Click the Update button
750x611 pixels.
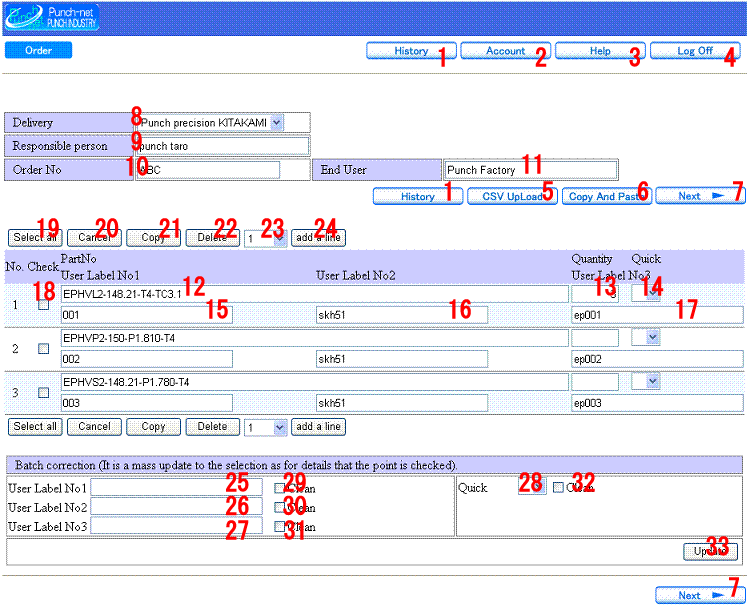click(710, 551)
